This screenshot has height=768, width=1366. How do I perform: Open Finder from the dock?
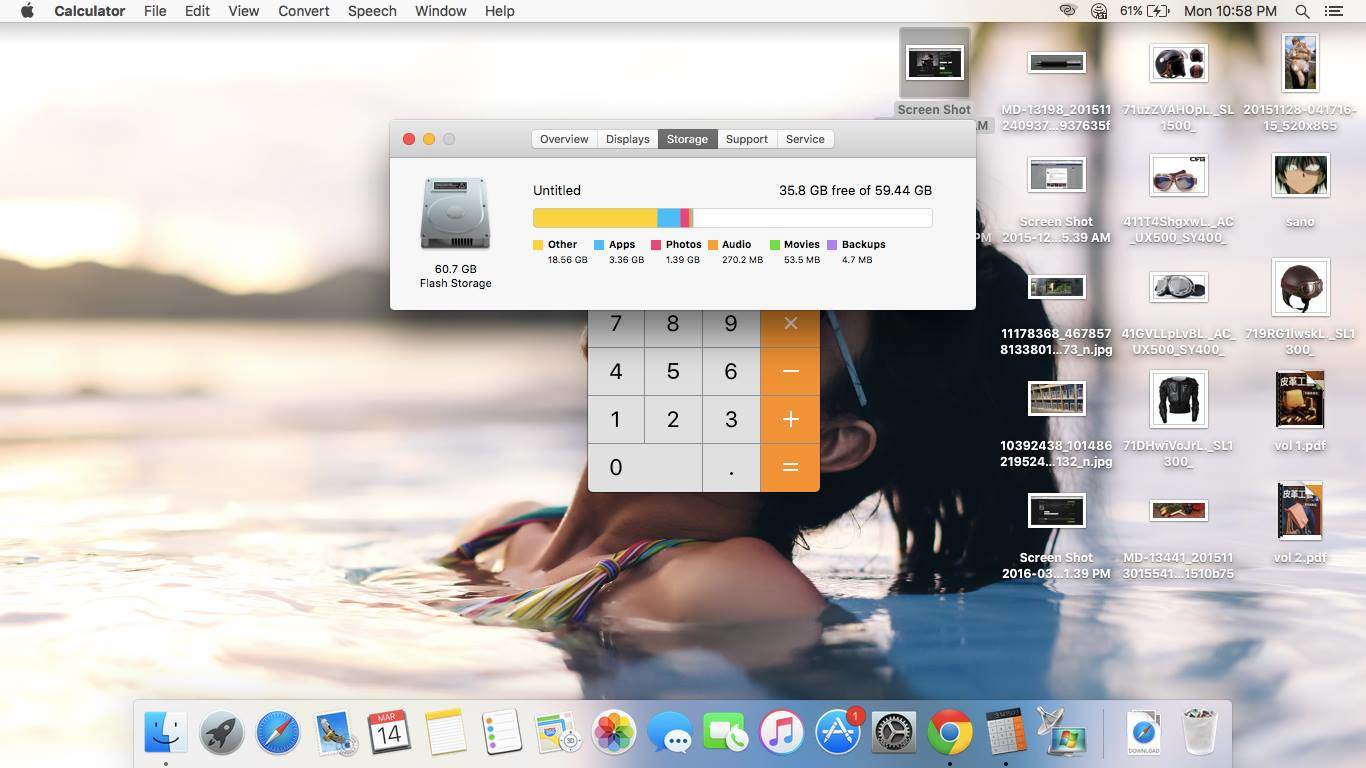pos(165,733)
